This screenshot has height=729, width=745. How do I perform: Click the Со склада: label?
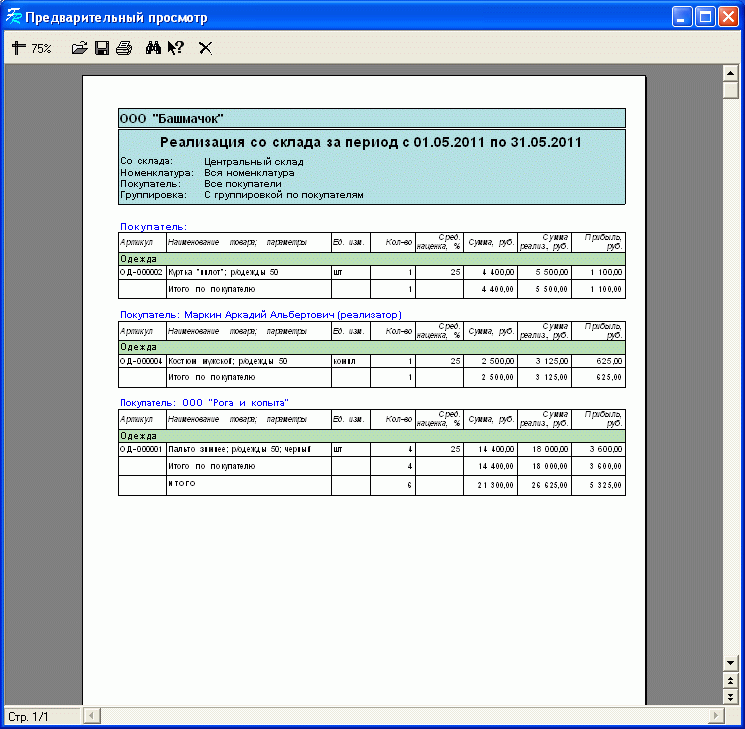point(146,161)
